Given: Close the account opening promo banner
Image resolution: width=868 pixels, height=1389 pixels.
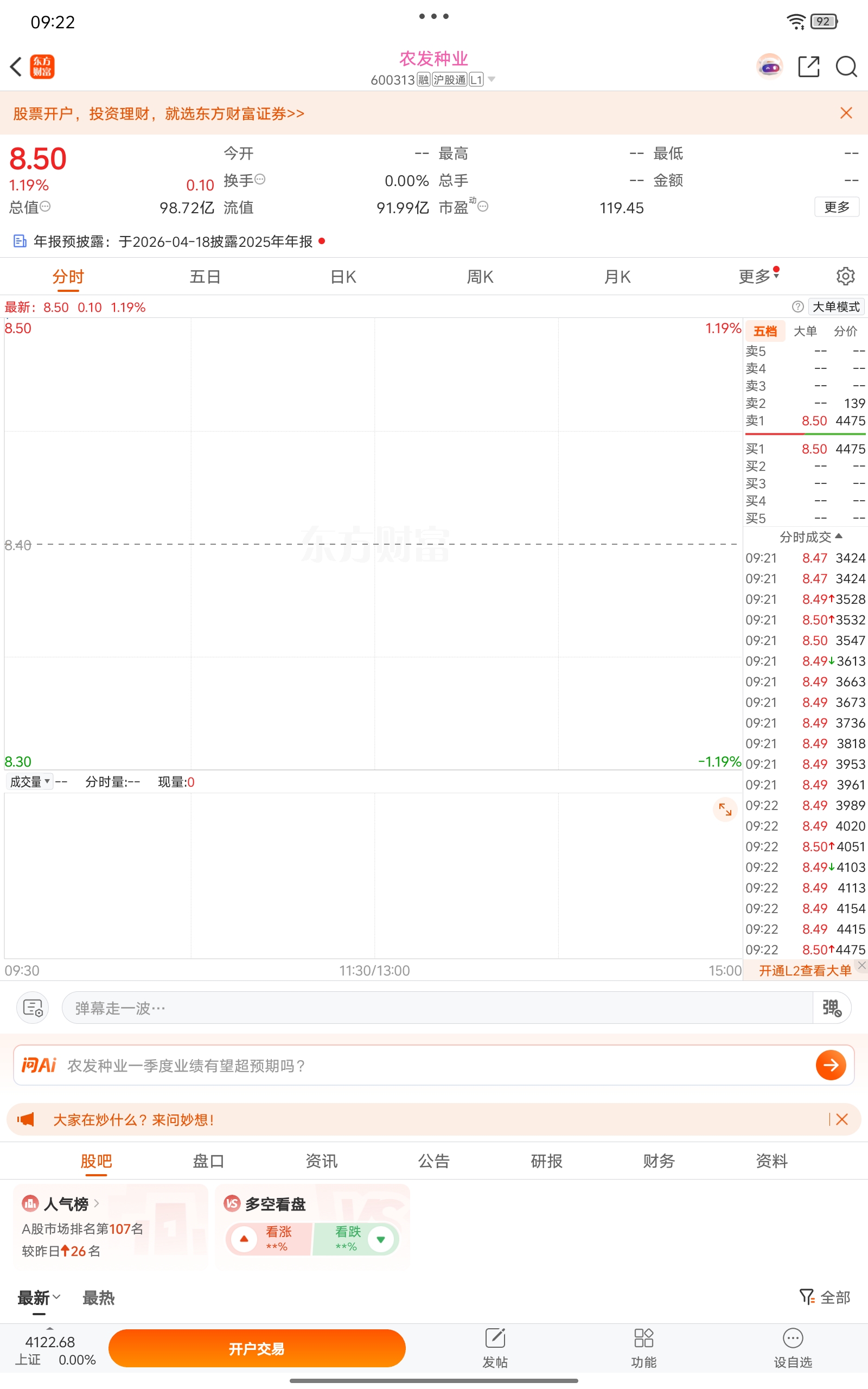Looking at the screenshot, I should point(846,112).
